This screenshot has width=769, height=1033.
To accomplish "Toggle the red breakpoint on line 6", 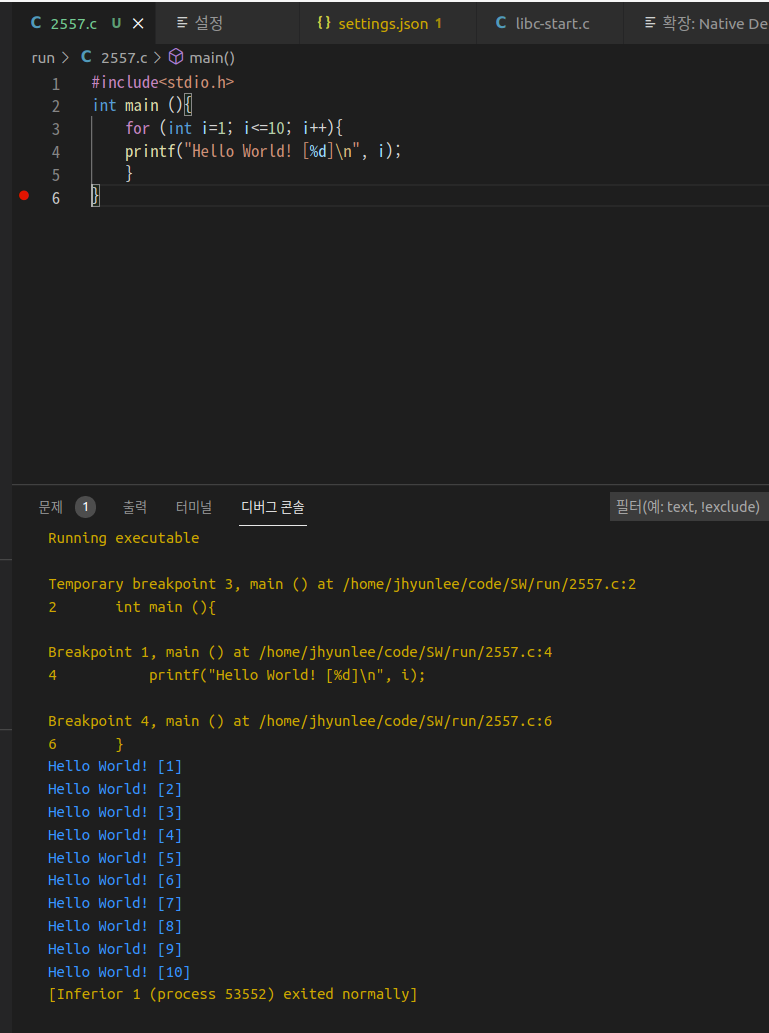I will [x=24, y=195].
